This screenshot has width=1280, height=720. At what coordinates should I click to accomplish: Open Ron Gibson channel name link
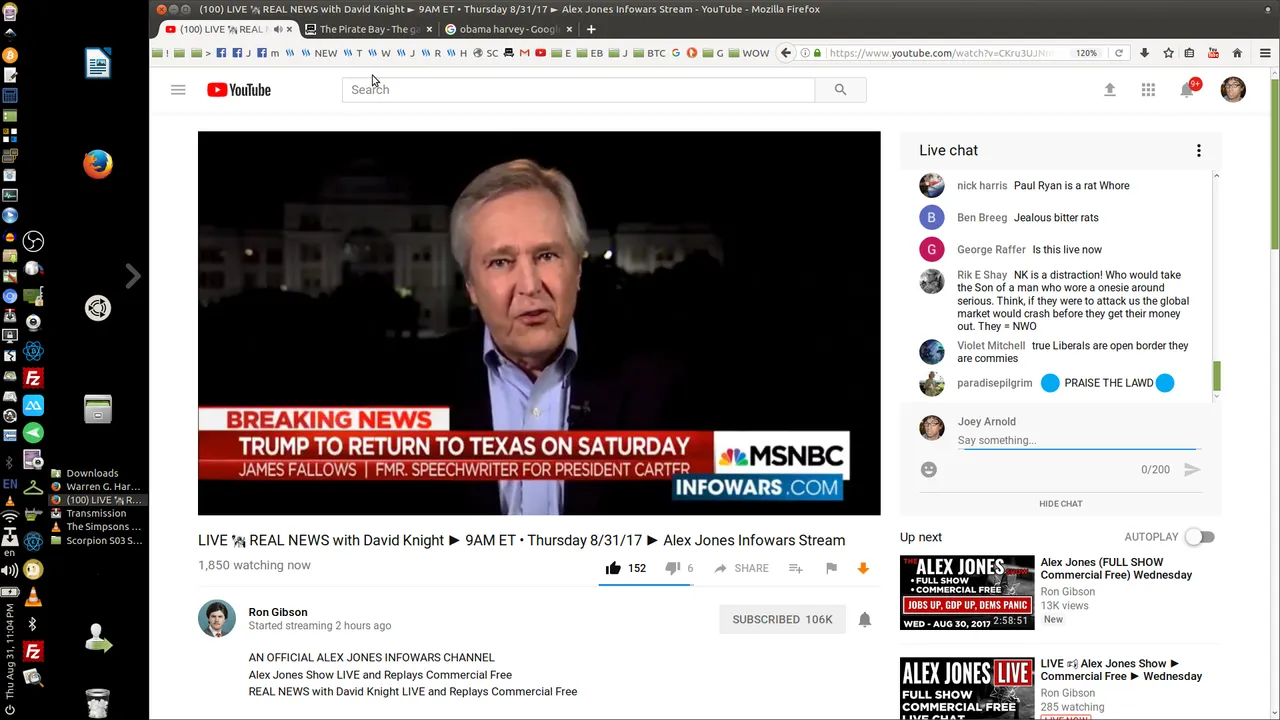pyautogui.click(x=278, y=612)
